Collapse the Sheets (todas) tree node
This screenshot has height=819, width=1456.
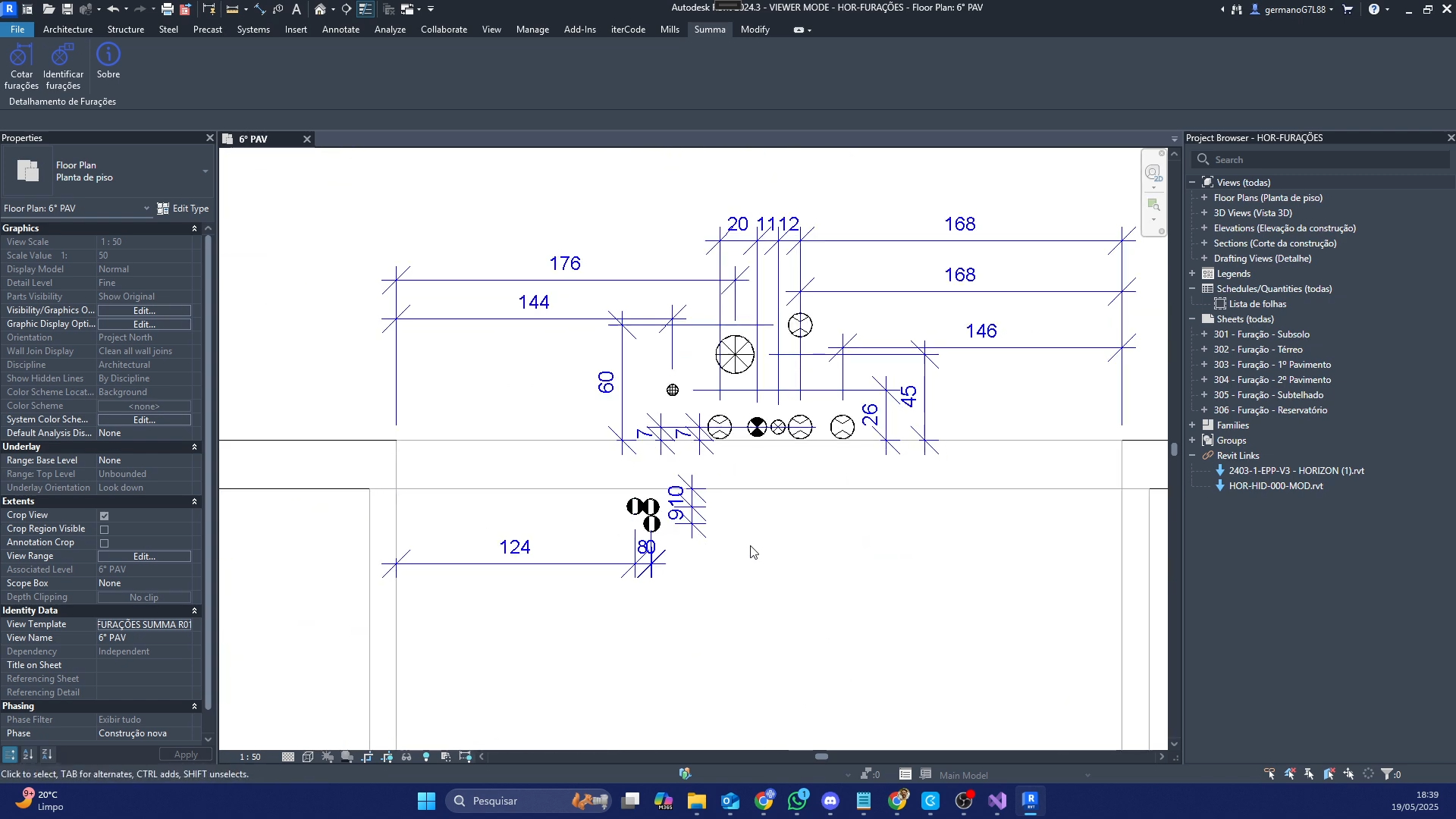pyautogui.click(x=1192, y=319)
